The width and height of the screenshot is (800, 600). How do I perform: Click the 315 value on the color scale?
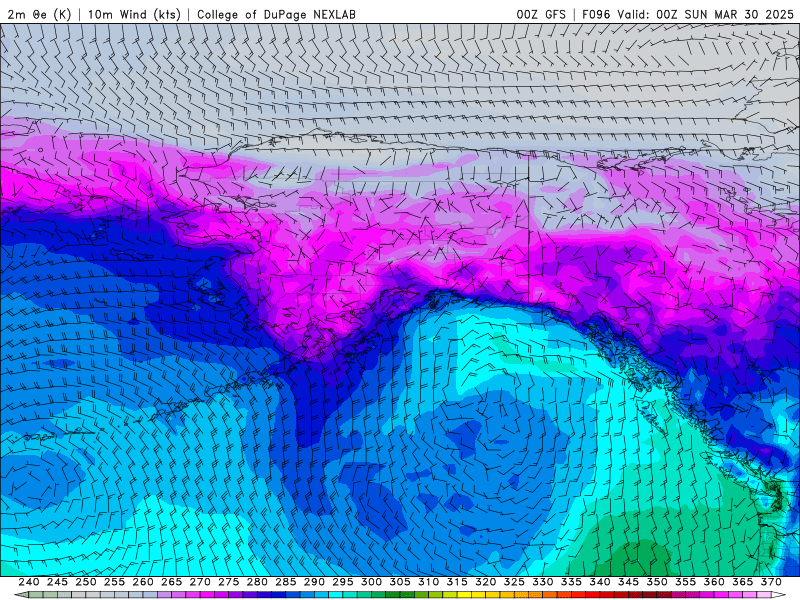coord(457,582)
